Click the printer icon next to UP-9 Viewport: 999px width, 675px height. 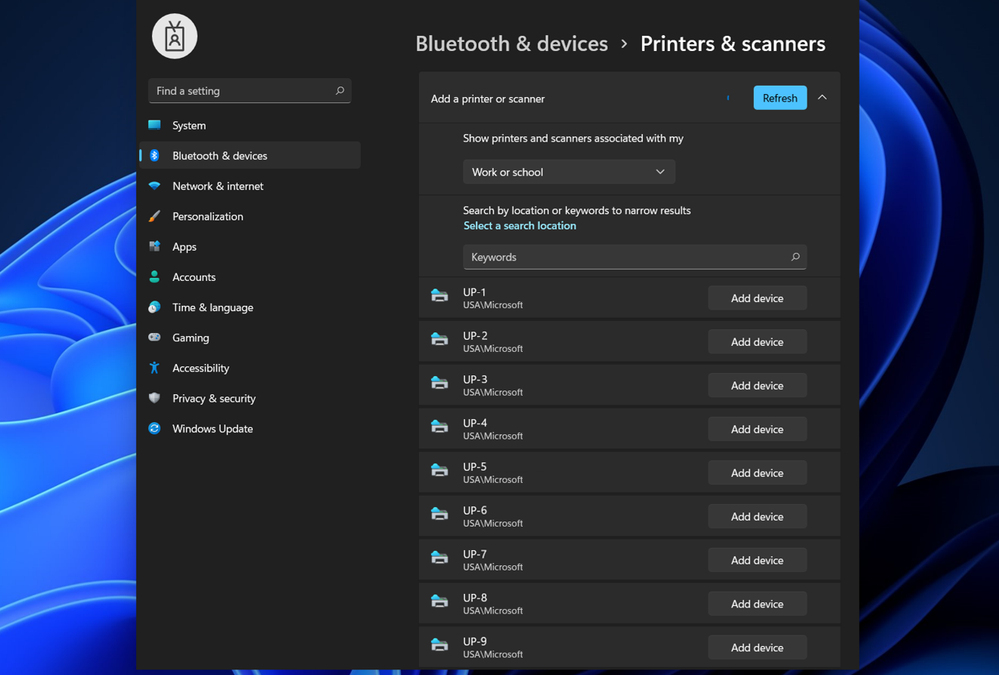(x=440, y=644)
